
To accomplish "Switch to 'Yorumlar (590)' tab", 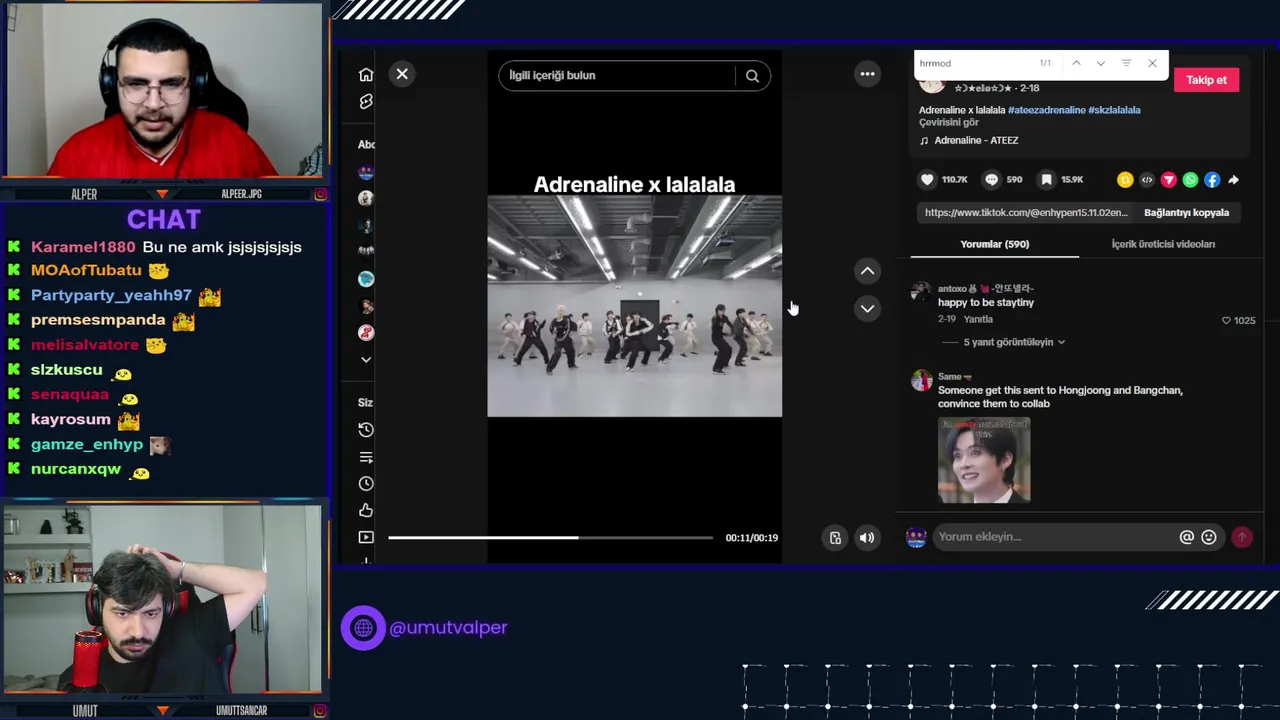I will point(994,244).
